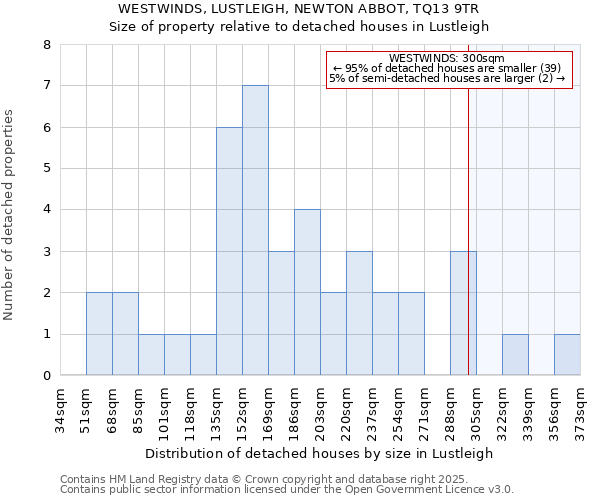Click the tallest bar with value 7

point(255,230)
